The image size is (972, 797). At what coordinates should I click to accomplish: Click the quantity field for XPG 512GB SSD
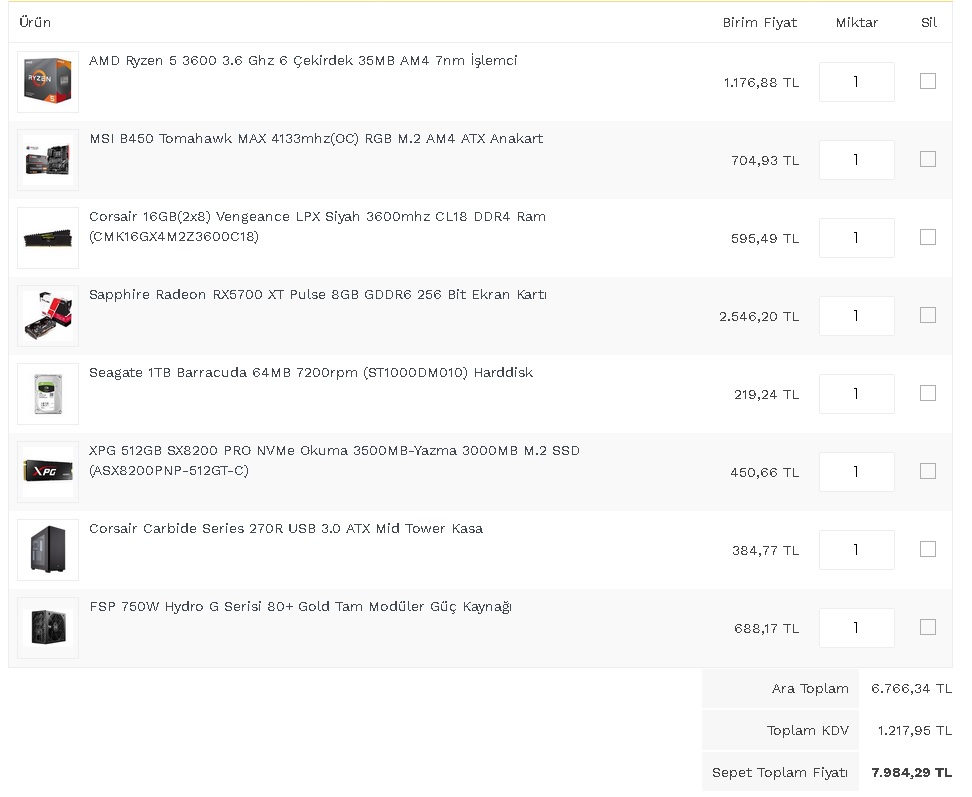pyautogui.click(x=857, y=472)
